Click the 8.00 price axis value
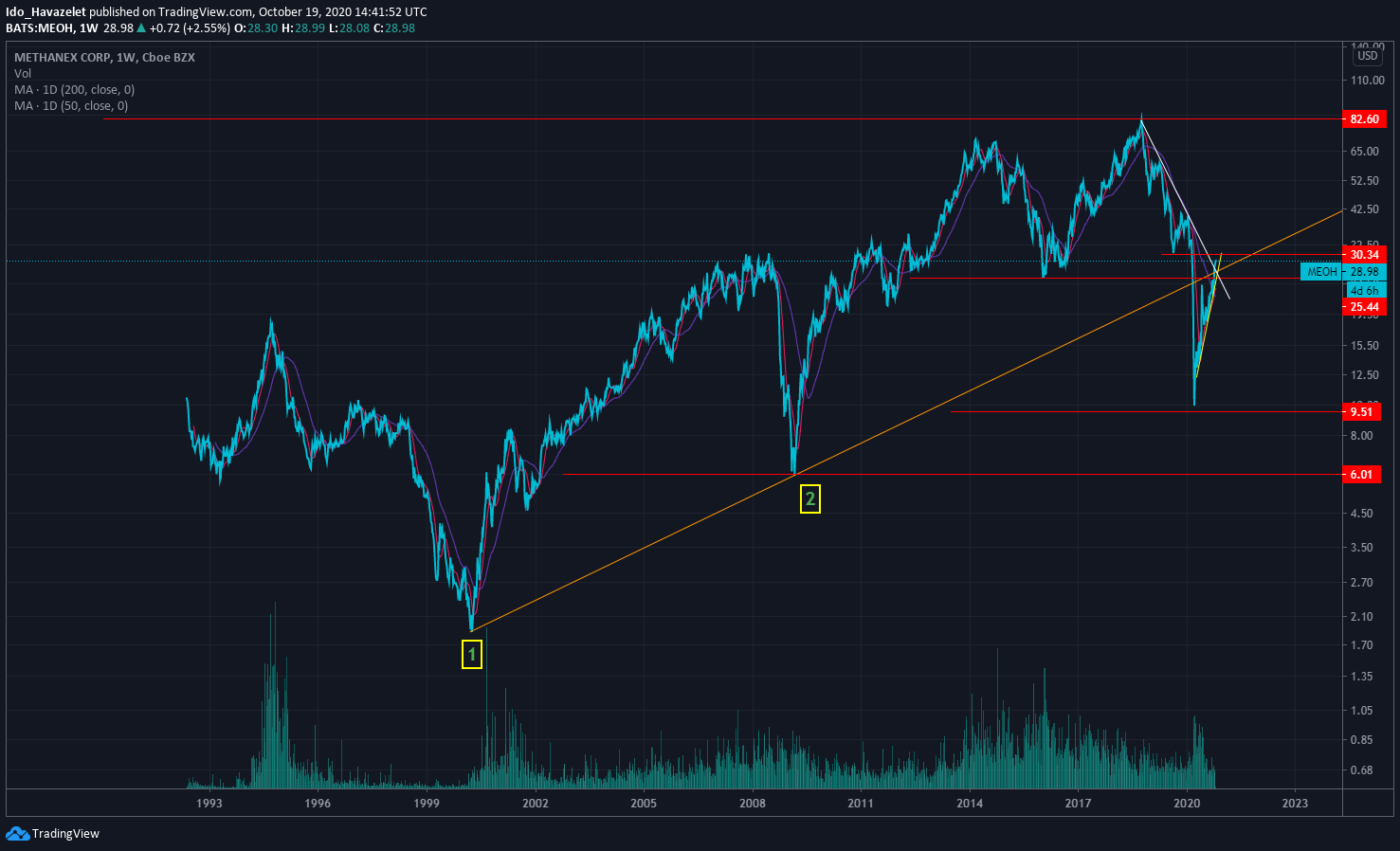 (1361, 436)
